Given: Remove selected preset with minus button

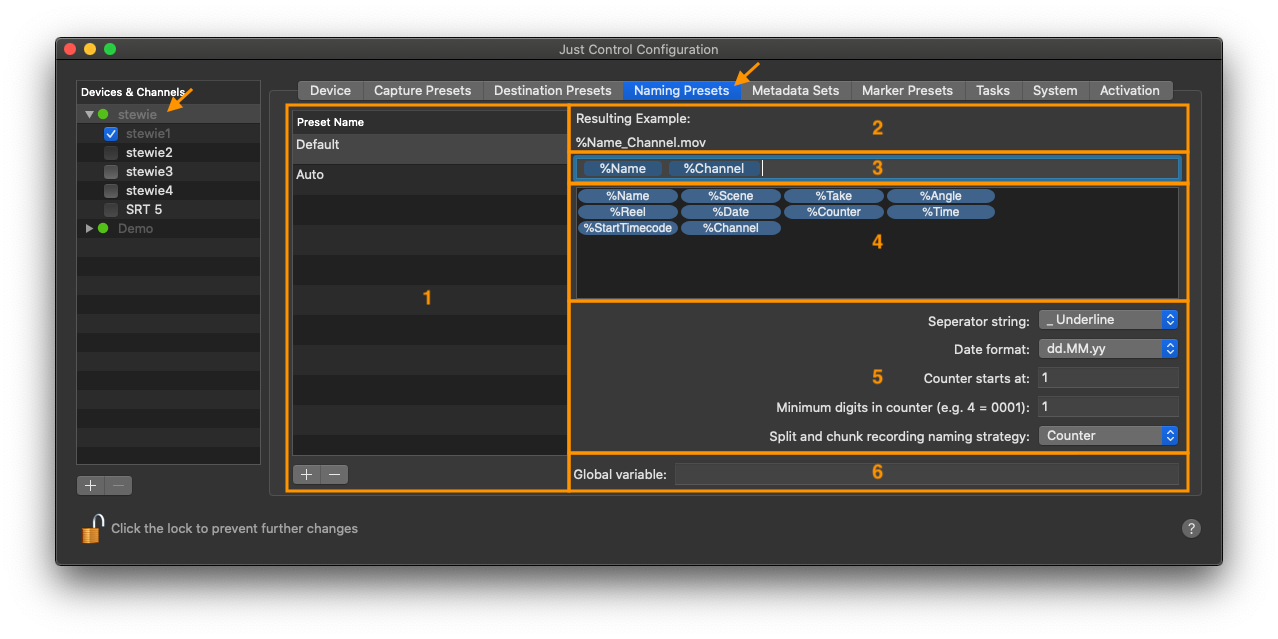Looking at the screenshot, I should tap(335, 474).
